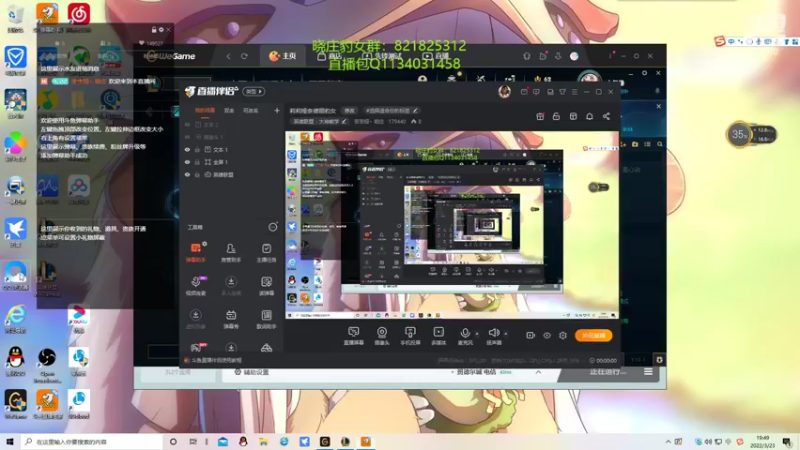Screen dimensions: 800x450
Task: Select the 文本 1 layer row
Action: coord(232,150)
